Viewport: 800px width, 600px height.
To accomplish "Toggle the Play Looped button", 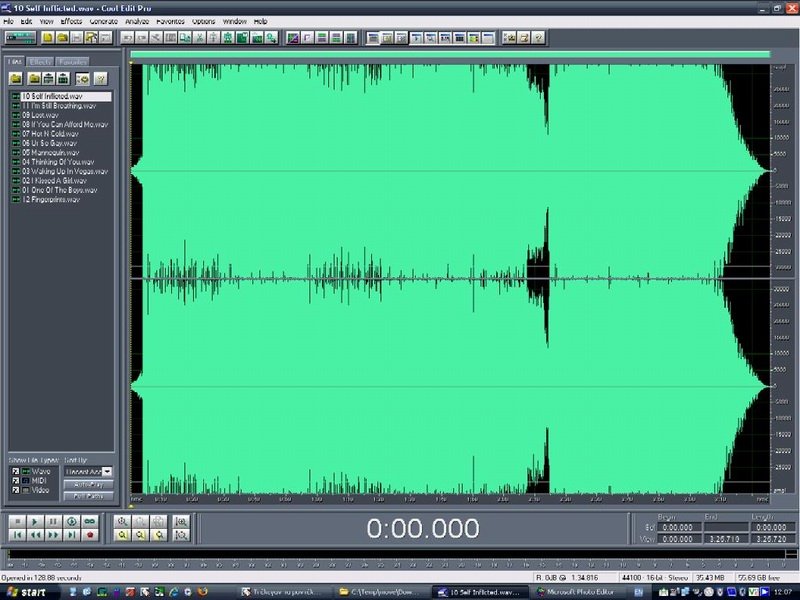I will (90, 522).
